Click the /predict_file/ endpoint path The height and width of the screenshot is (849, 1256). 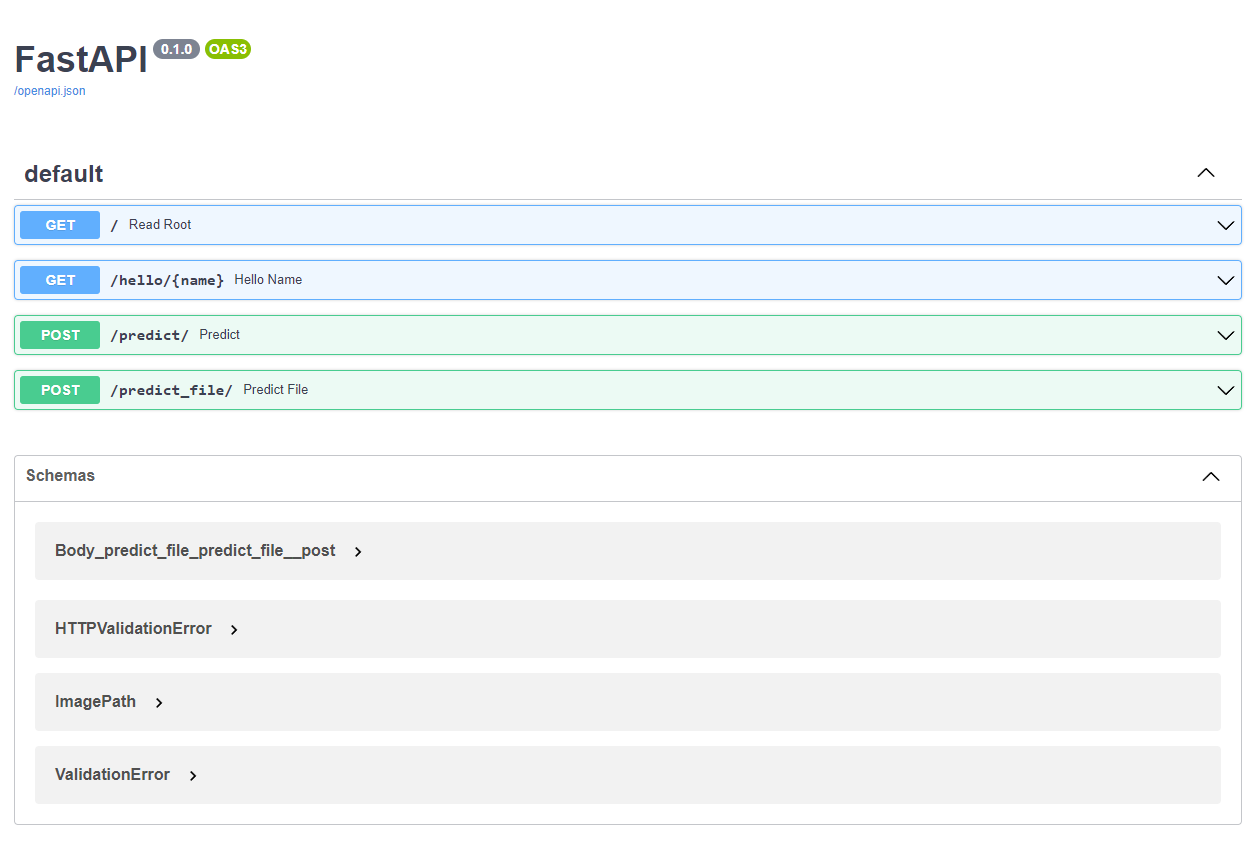pos(171,390)
